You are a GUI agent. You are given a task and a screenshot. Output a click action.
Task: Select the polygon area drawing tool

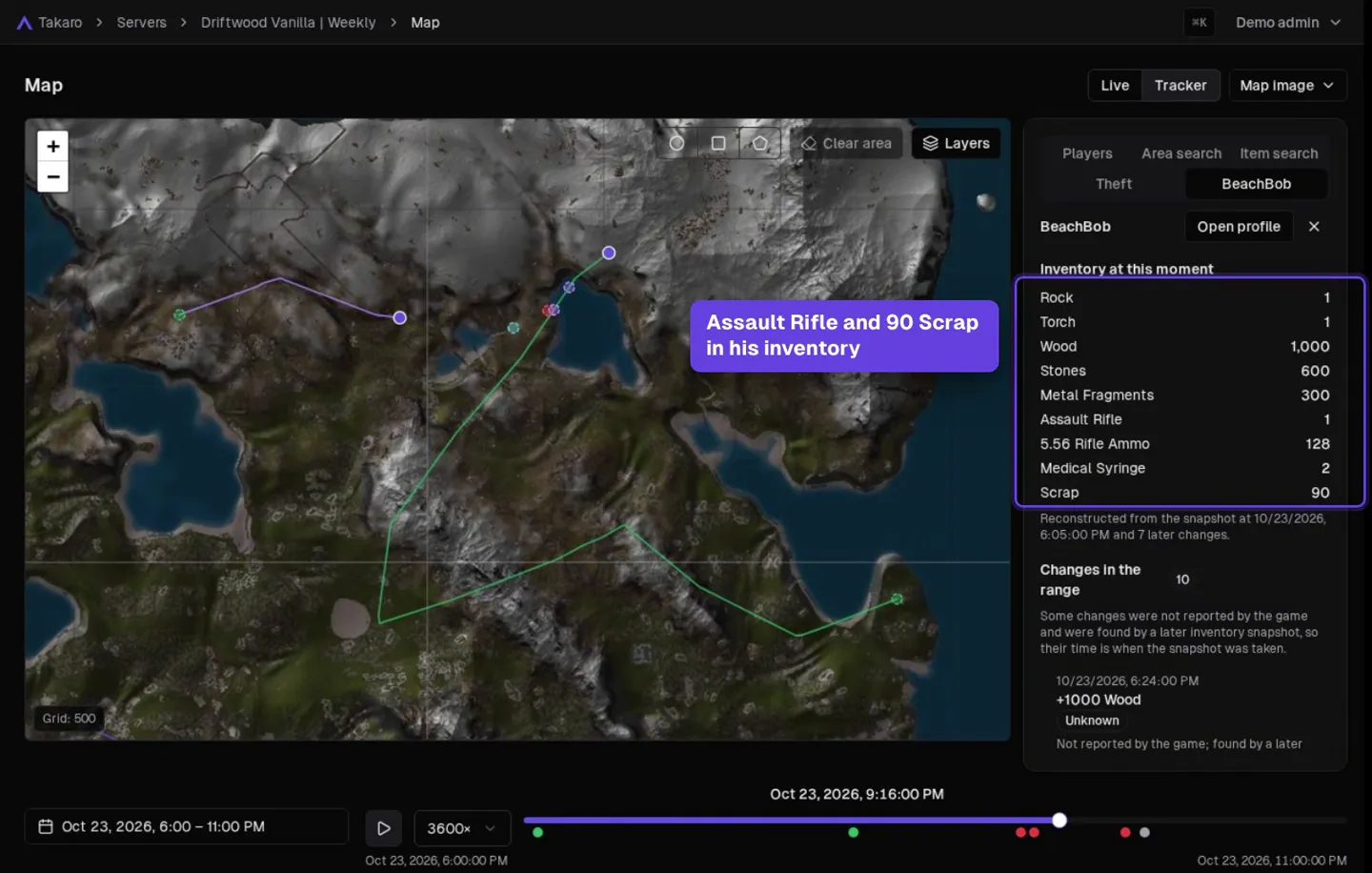[759, 143]
